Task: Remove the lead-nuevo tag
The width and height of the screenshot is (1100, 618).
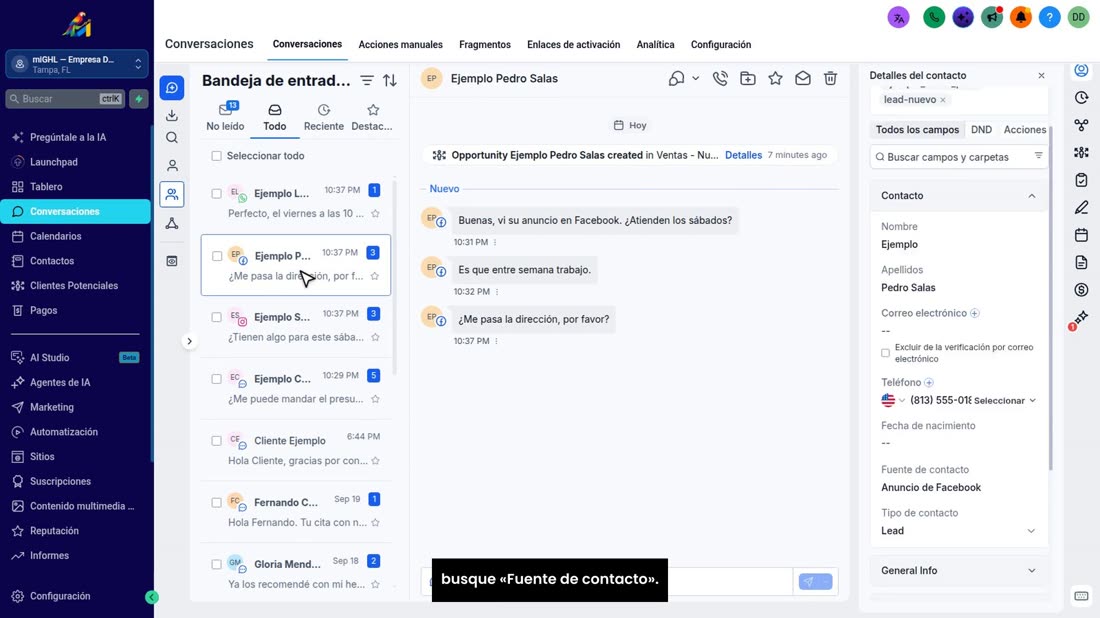Action: click(x=943, y=100)
